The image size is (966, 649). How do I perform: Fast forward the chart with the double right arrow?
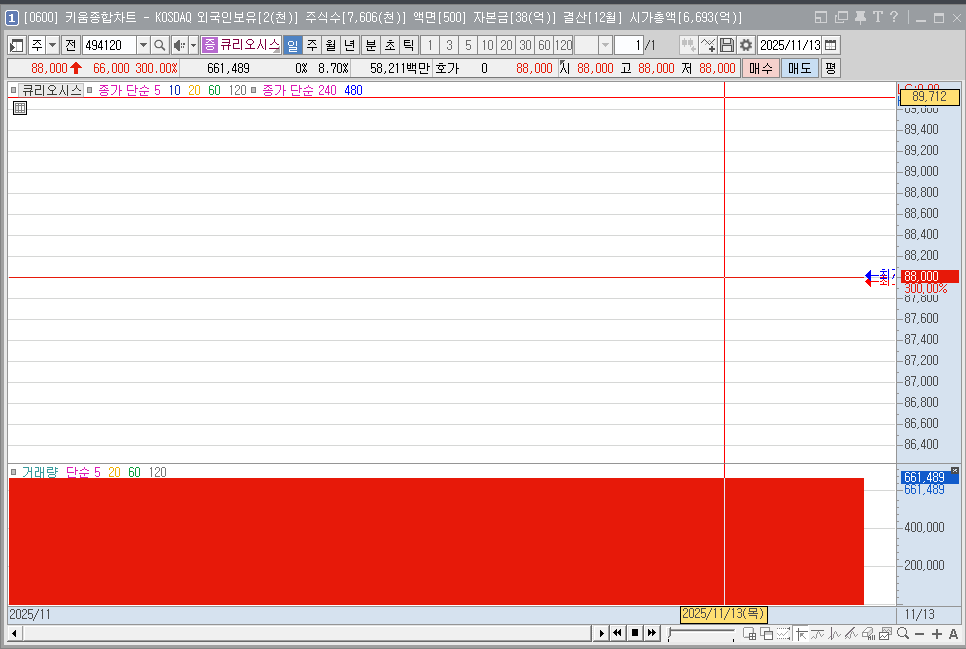(652, 633)
